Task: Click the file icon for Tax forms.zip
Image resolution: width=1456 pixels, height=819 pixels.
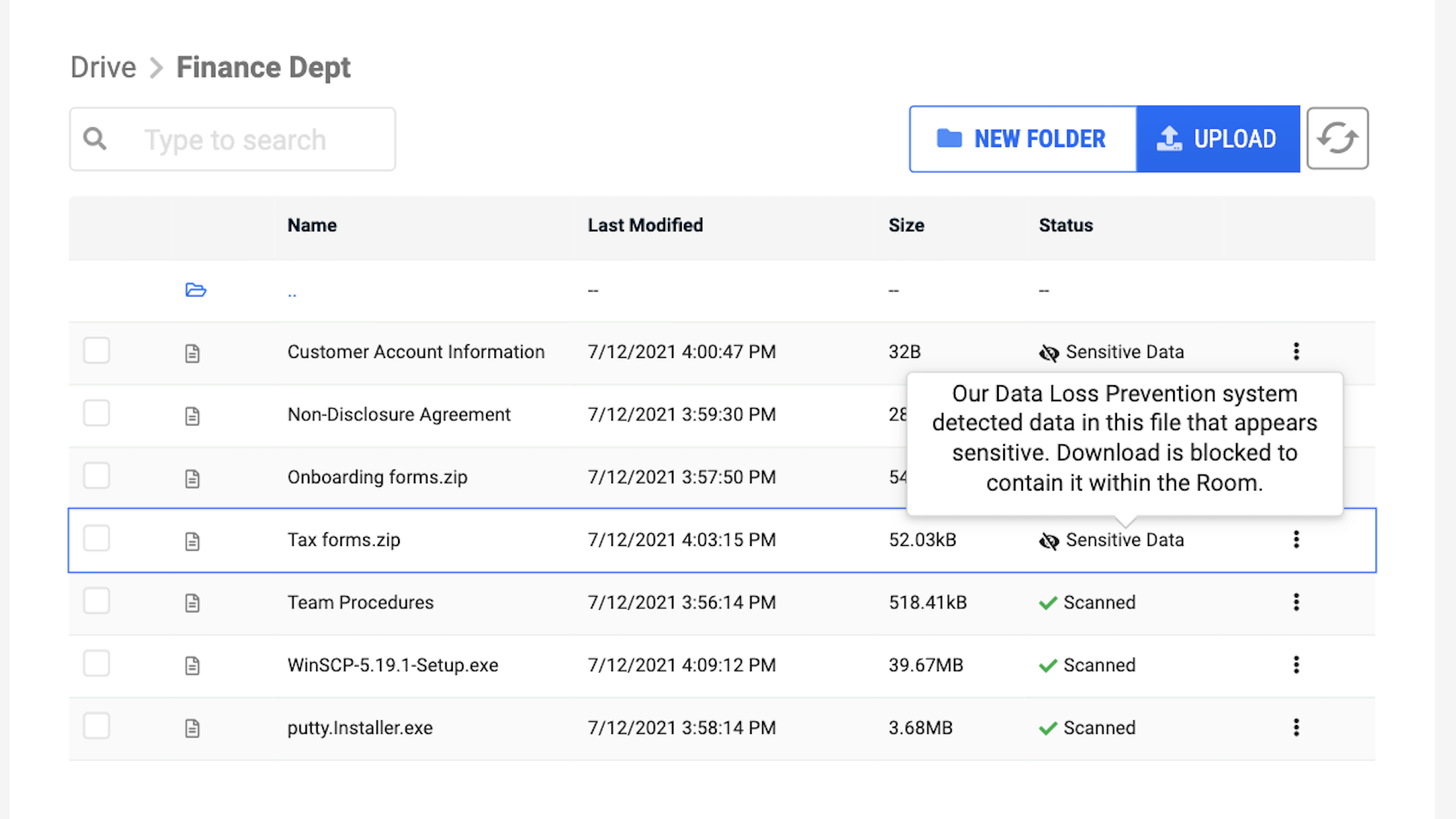Action: (193, 541)
